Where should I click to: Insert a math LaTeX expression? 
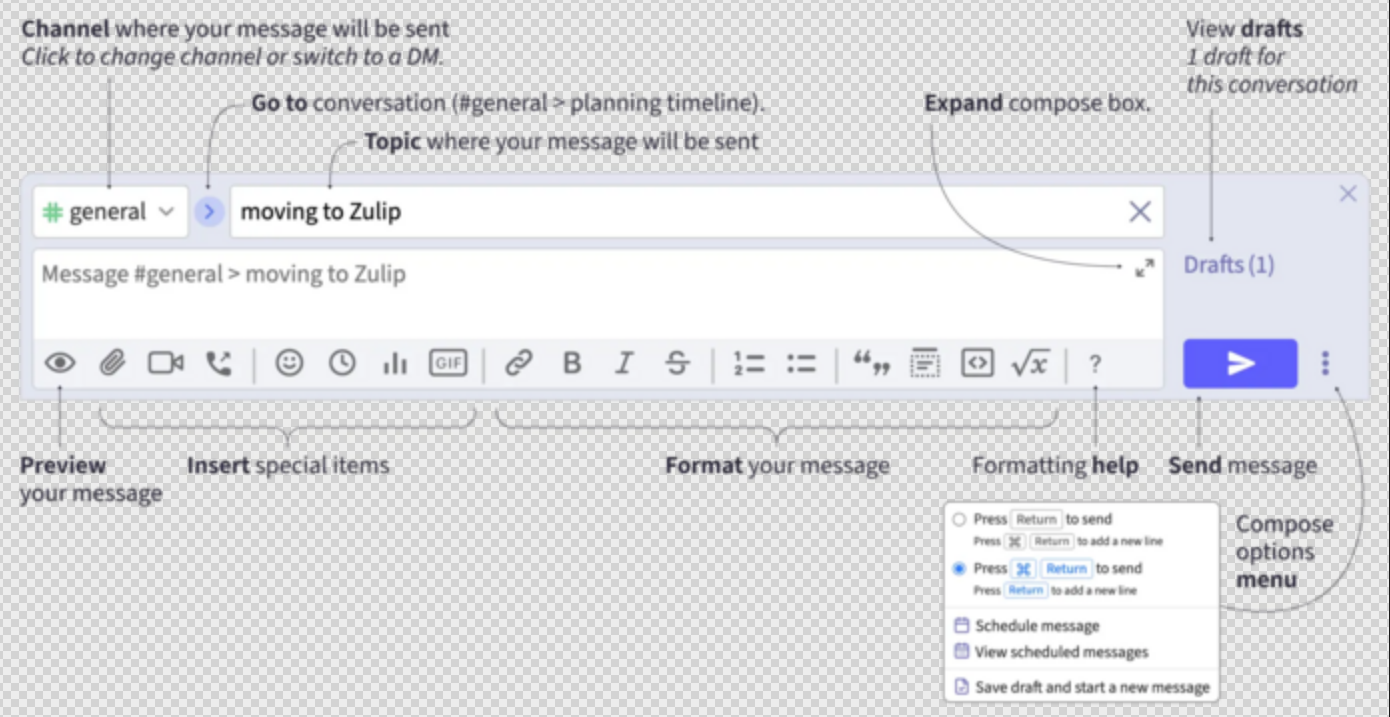1030,363
